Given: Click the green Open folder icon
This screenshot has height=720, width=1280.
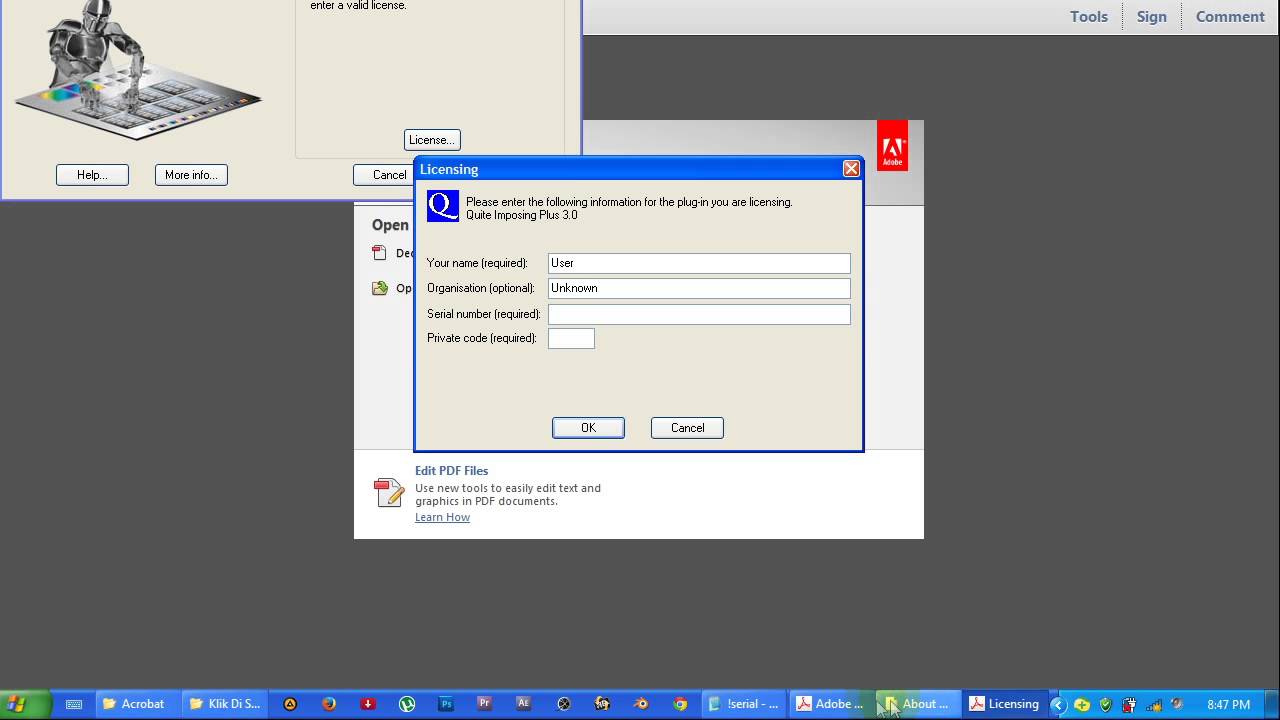Looking at the screenshot, I should [380, 288].
